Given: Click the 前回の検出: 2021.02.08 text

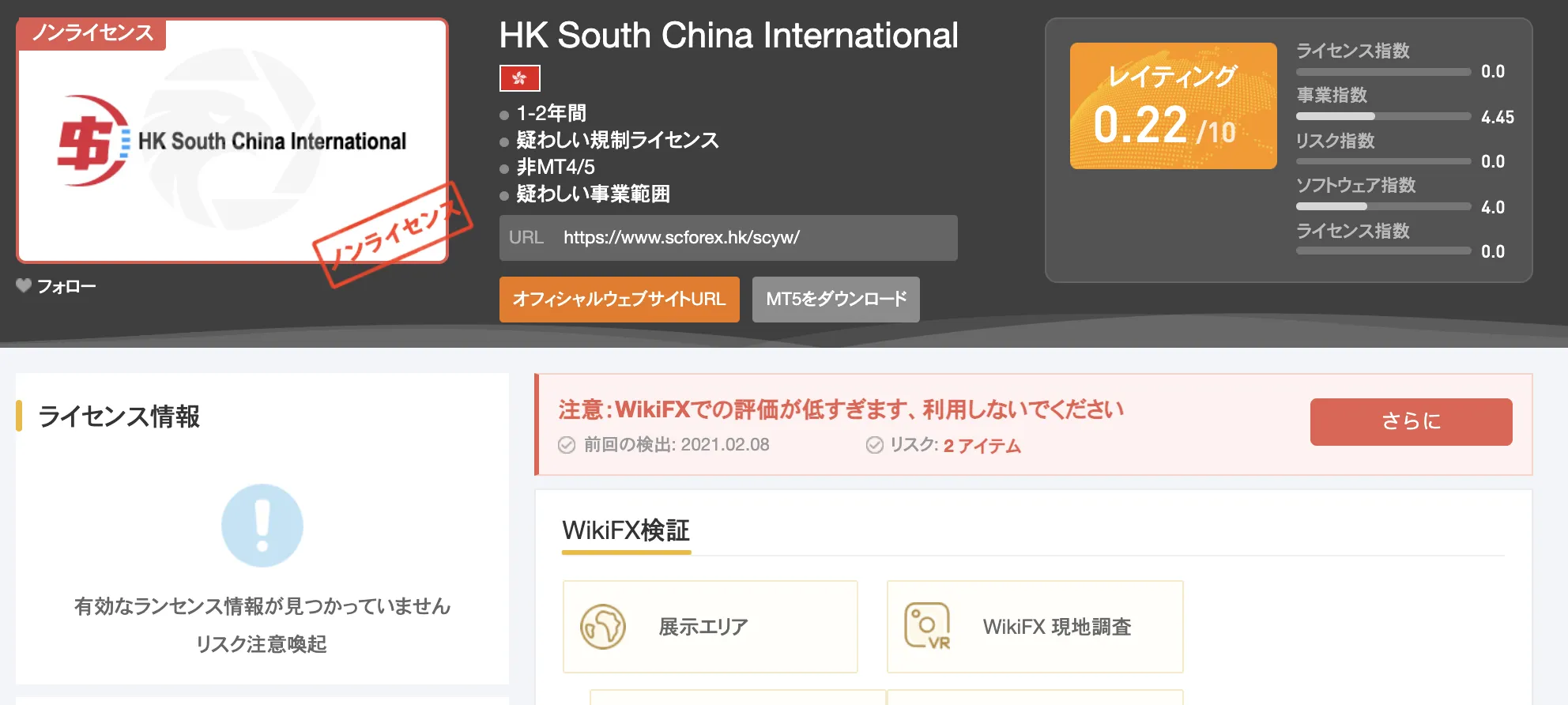Looking at the screenshot, I should pyautogui.click(x=677, y=445).
